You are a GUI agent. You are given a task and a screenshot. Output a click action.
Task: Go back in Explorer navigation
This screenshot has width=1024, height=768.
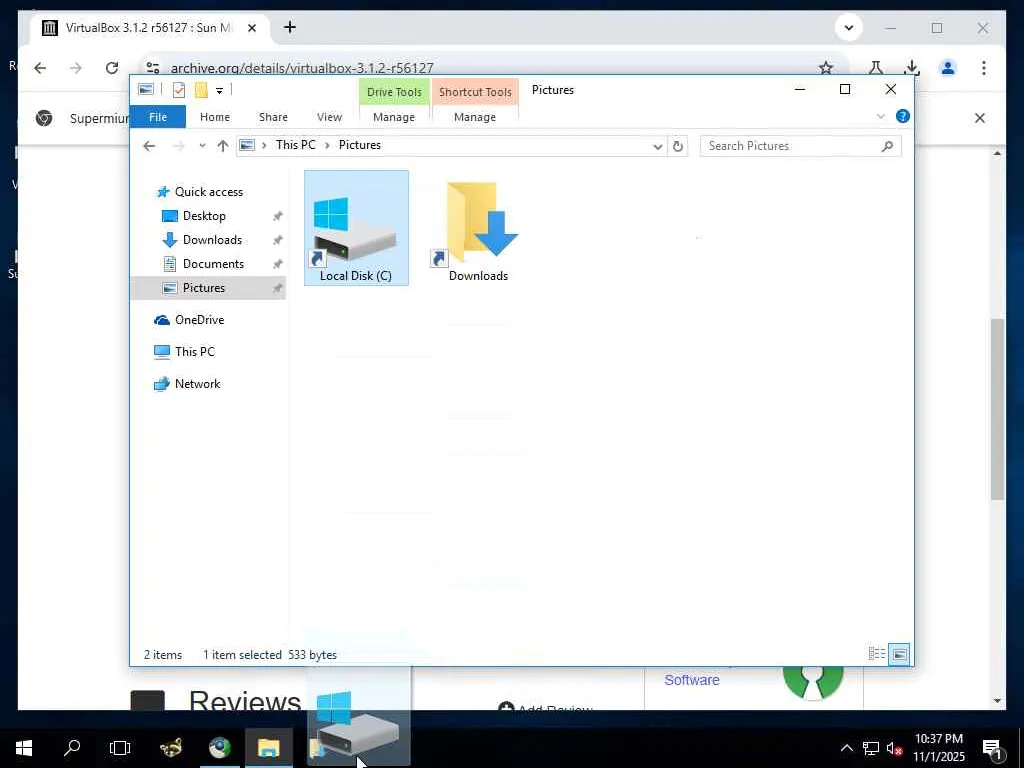coord(150,146)
